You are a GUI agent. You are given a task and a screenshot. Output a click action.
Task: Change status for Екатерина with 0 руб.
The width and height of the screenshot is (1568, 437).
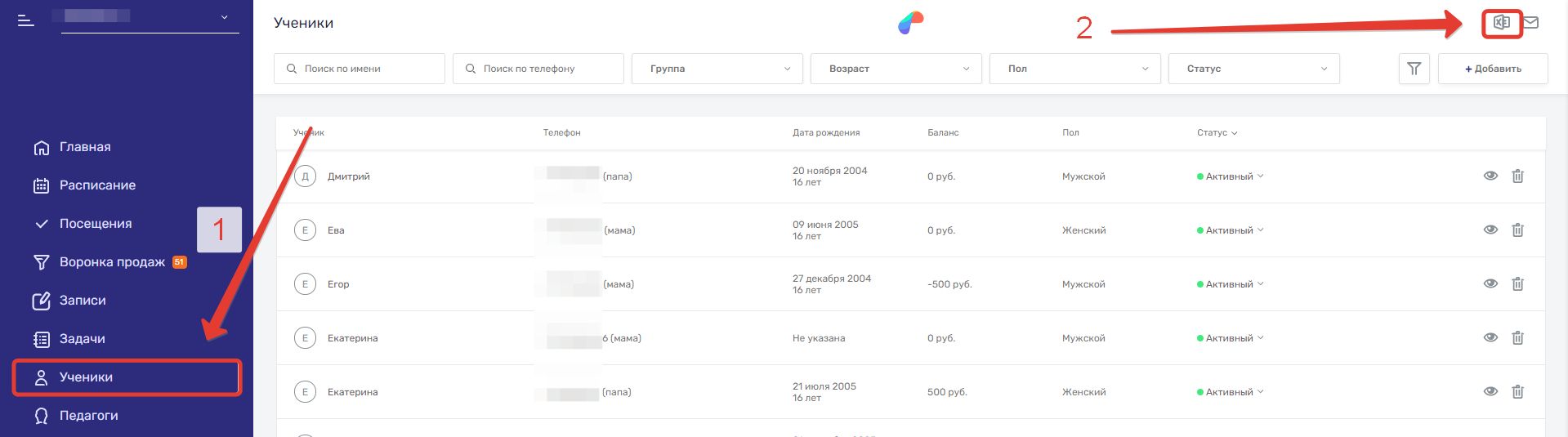coord(1231,338)
